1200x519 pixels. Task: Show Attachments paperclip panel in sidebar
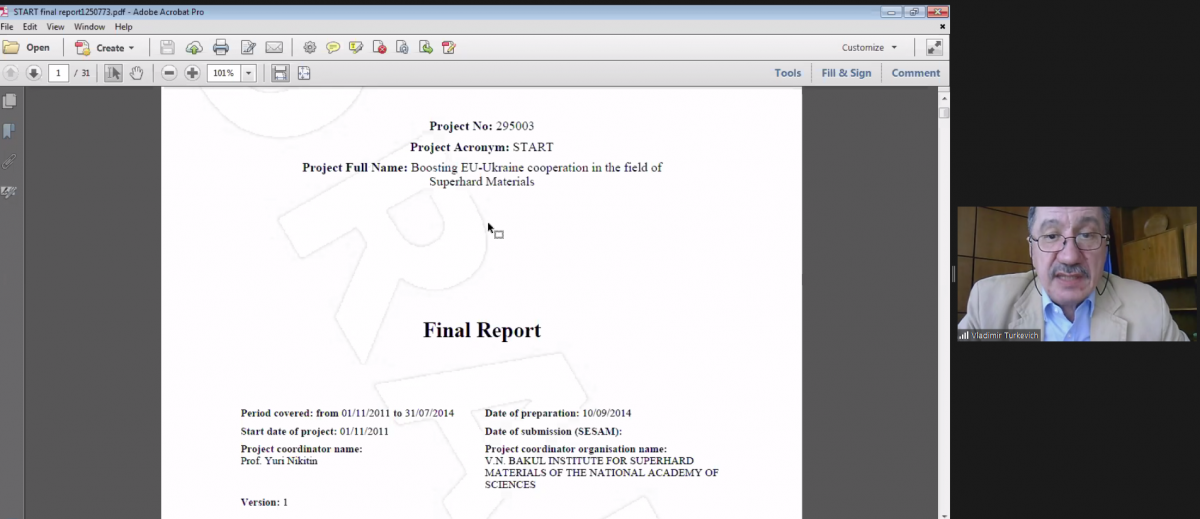click(x=10, y=161)
